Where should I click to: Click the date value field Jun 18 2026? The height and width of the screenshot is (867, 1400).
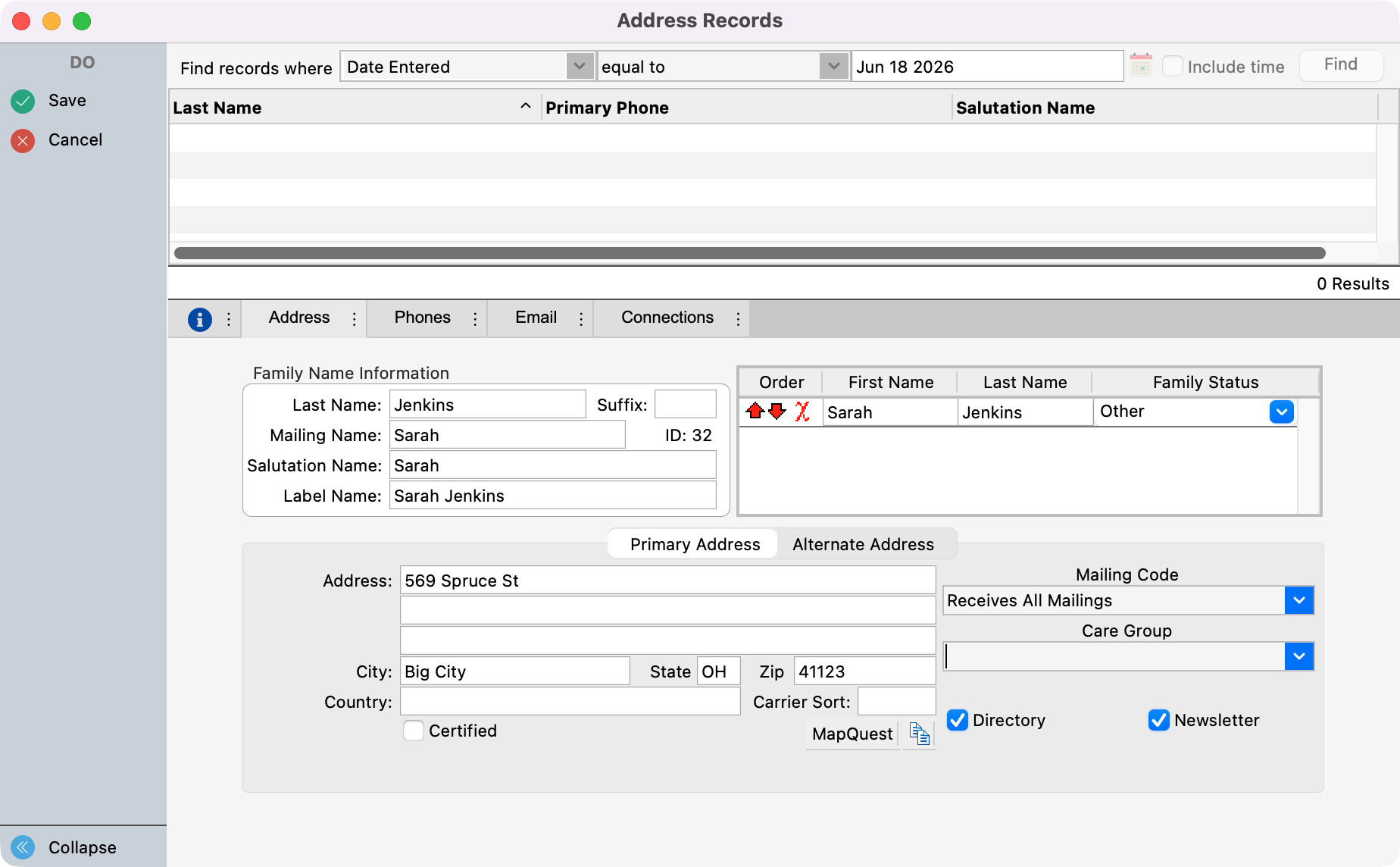tap(987, 67)
